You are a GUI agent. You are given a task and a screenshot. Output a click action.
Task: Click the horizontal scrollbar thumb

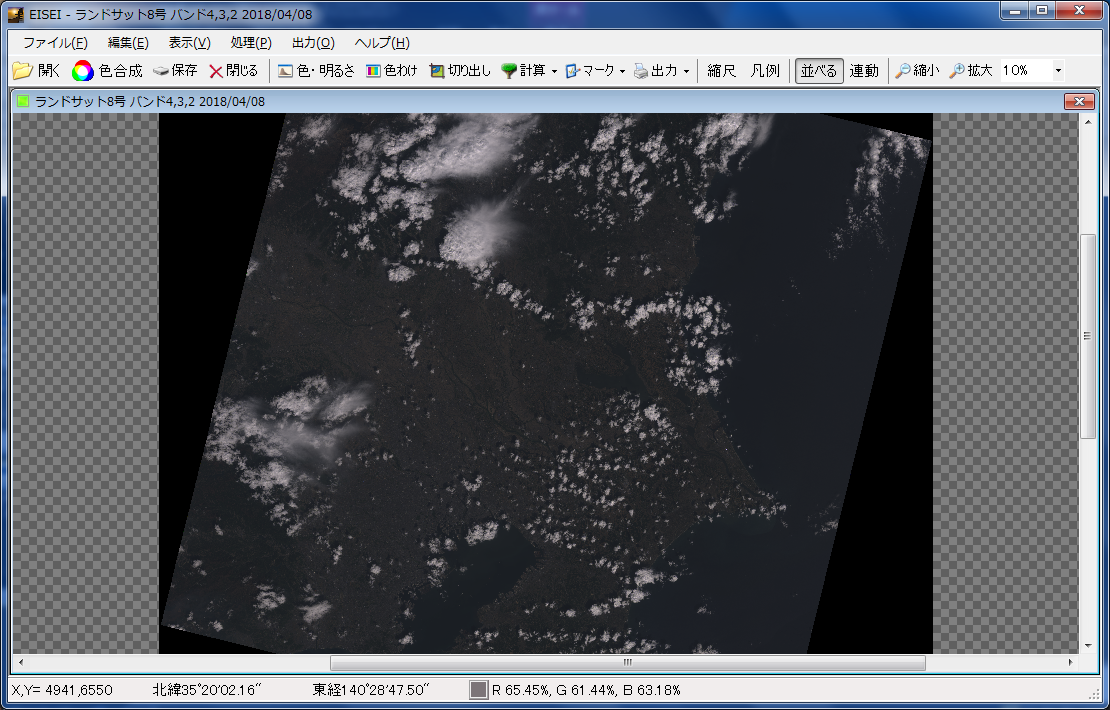tap(628, 663)
